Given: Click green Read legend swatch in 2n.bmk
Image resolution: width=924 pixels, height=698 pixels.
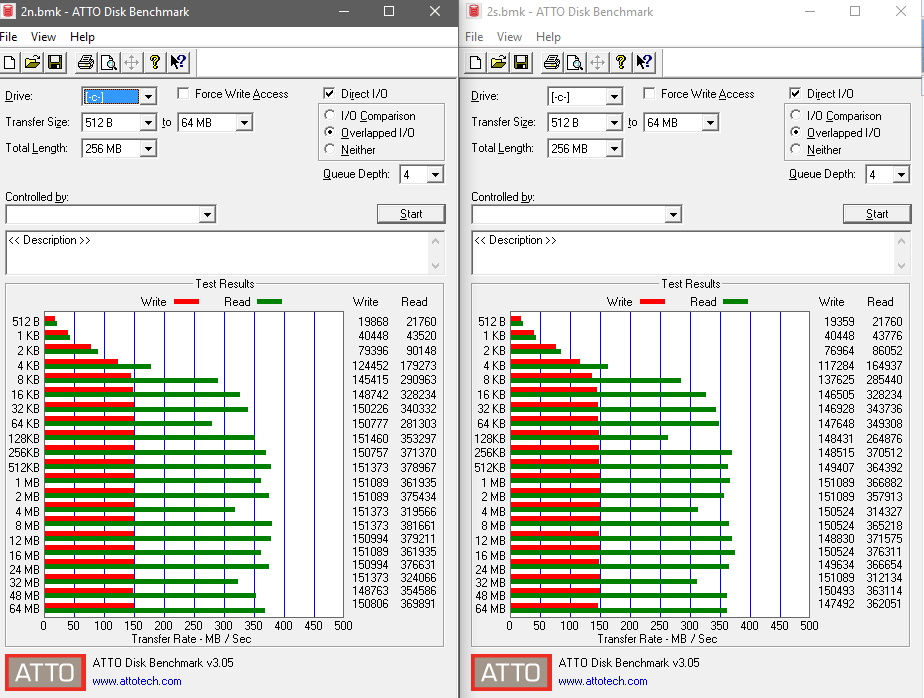Looking at the screenshot, I should [x=269, y=302].
